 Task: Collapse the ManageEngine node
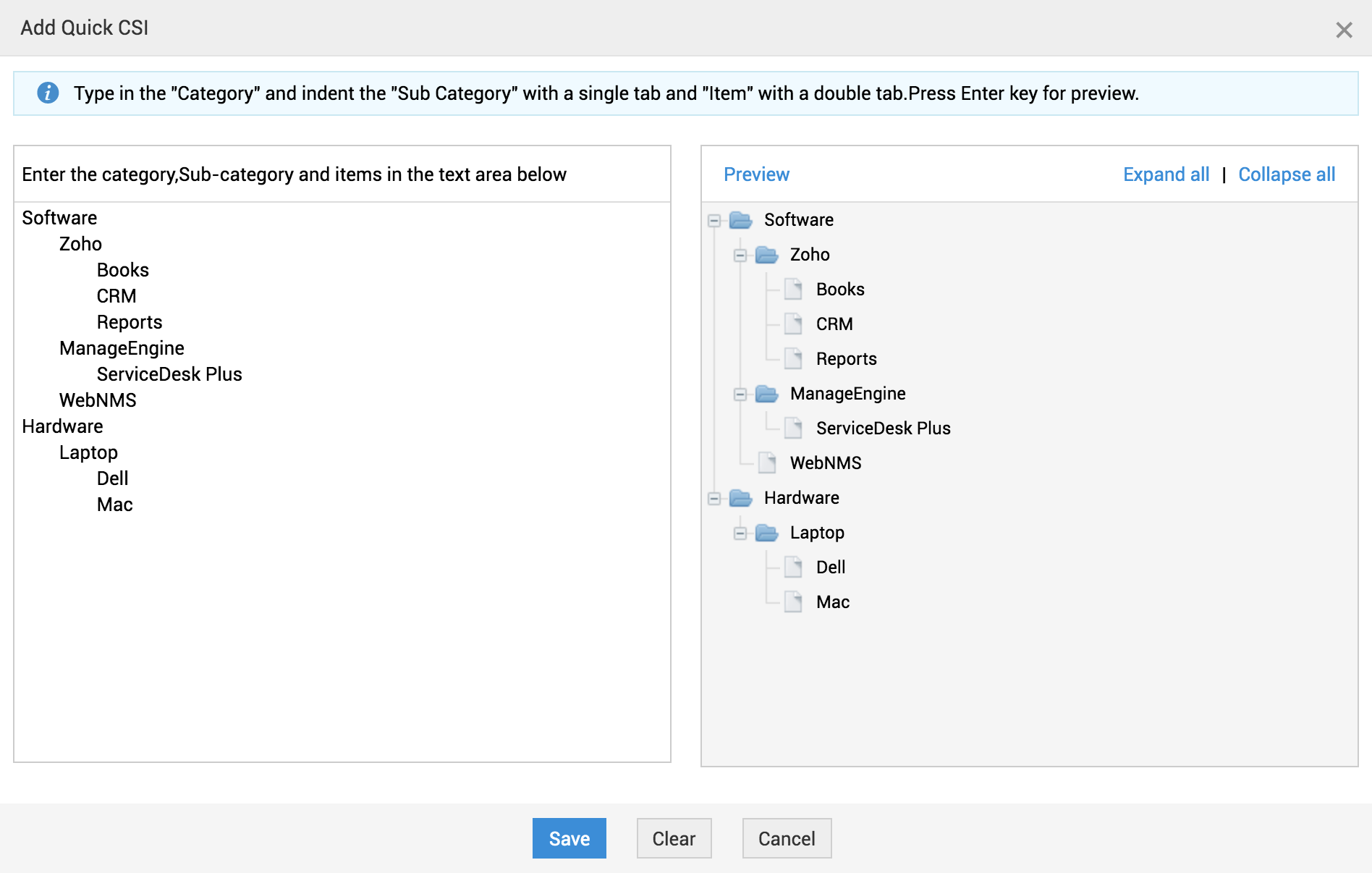coord(740,395)
